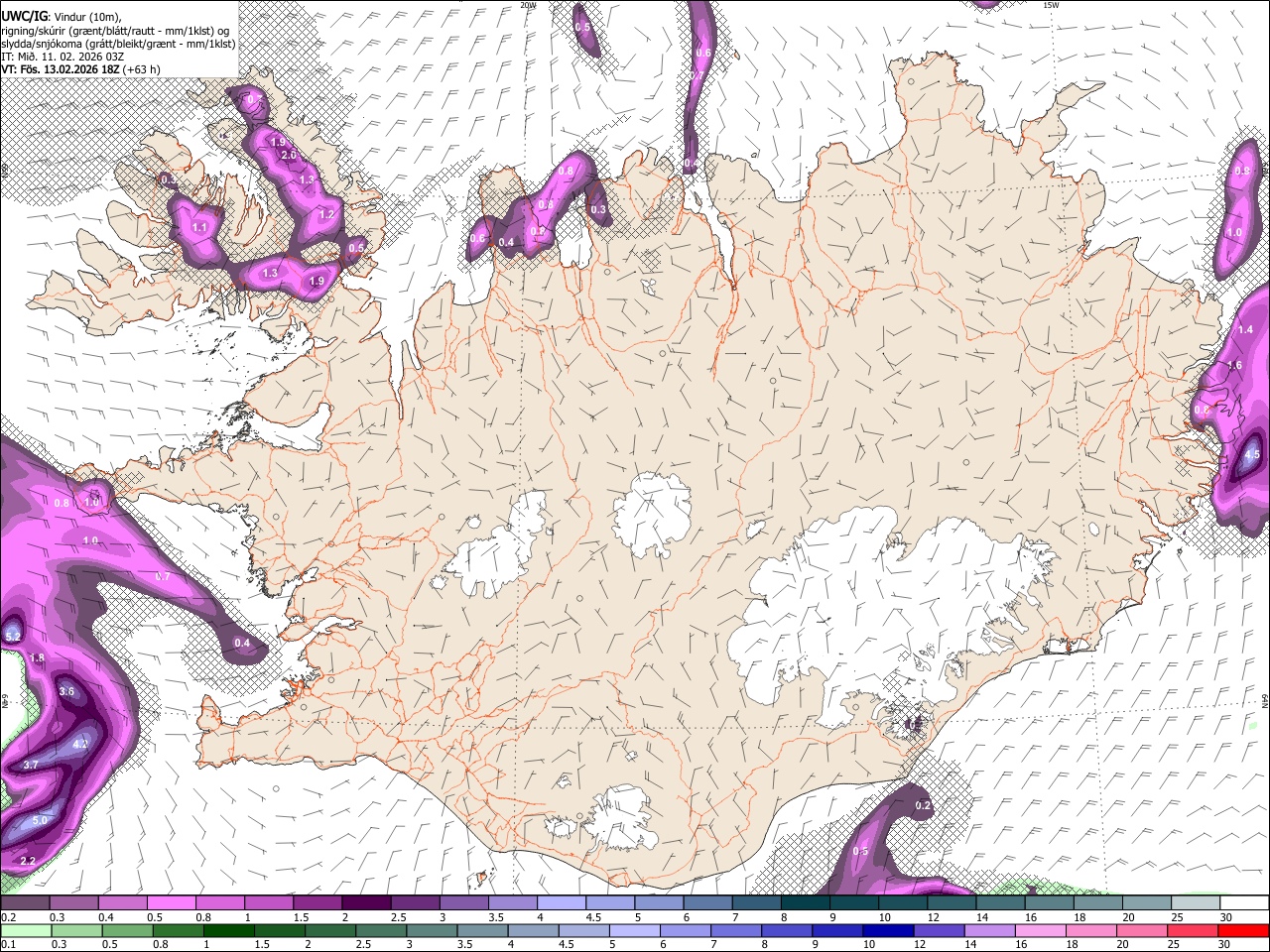Click the 3.7 precipitation value label
Viewport: 1270px width, 952px height.
click(31, 765)
